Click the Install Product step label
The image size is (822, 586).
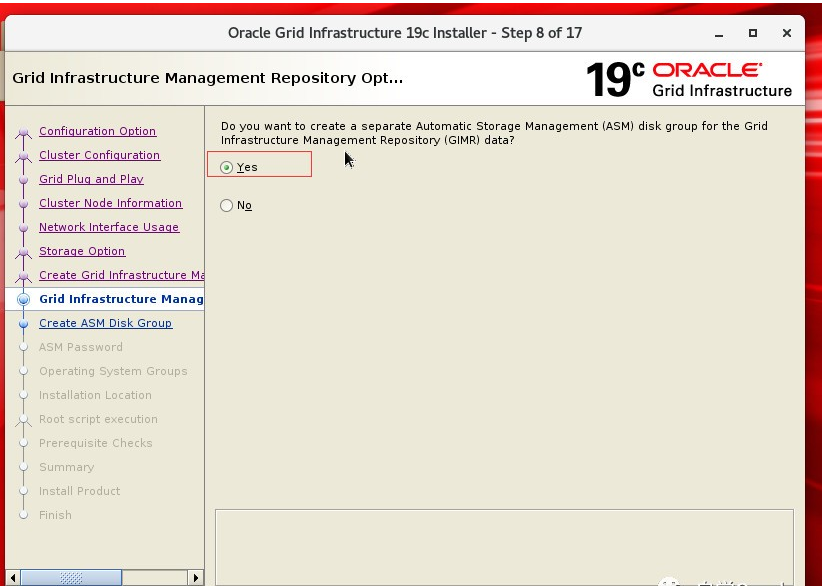point(80,491)
